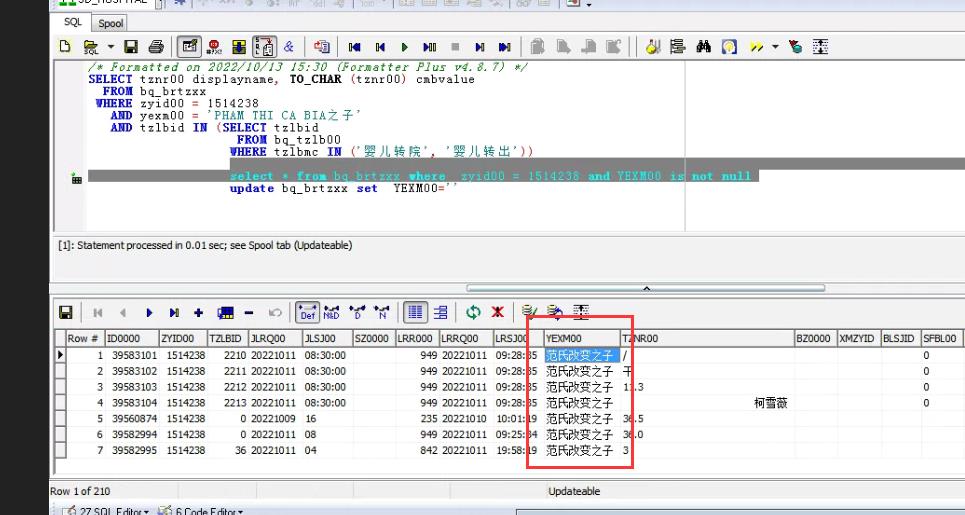Click the red stop-on-error icon
The width and height of the screenshot is (965, 515).
click(x=214, y=47)
